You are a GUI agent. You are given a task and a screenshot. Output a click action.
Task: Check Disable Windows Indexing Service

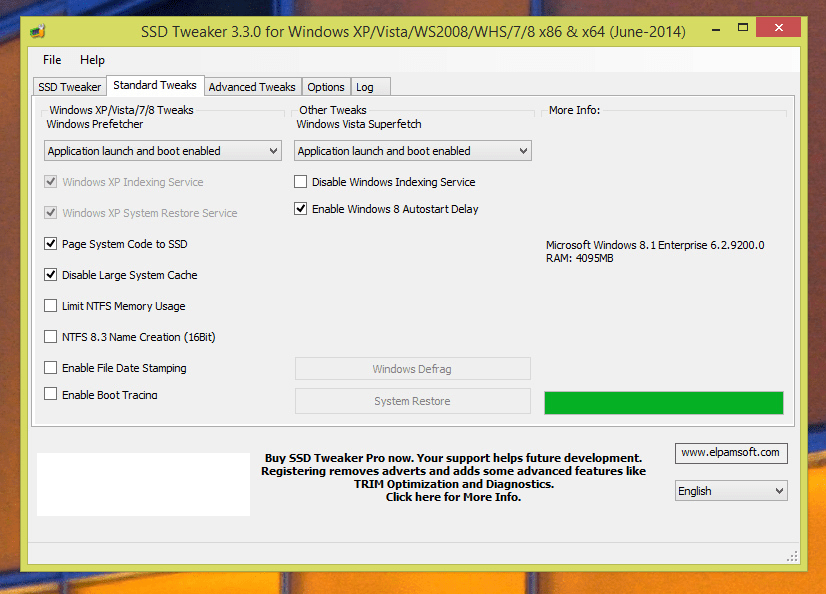coord(301,182)
